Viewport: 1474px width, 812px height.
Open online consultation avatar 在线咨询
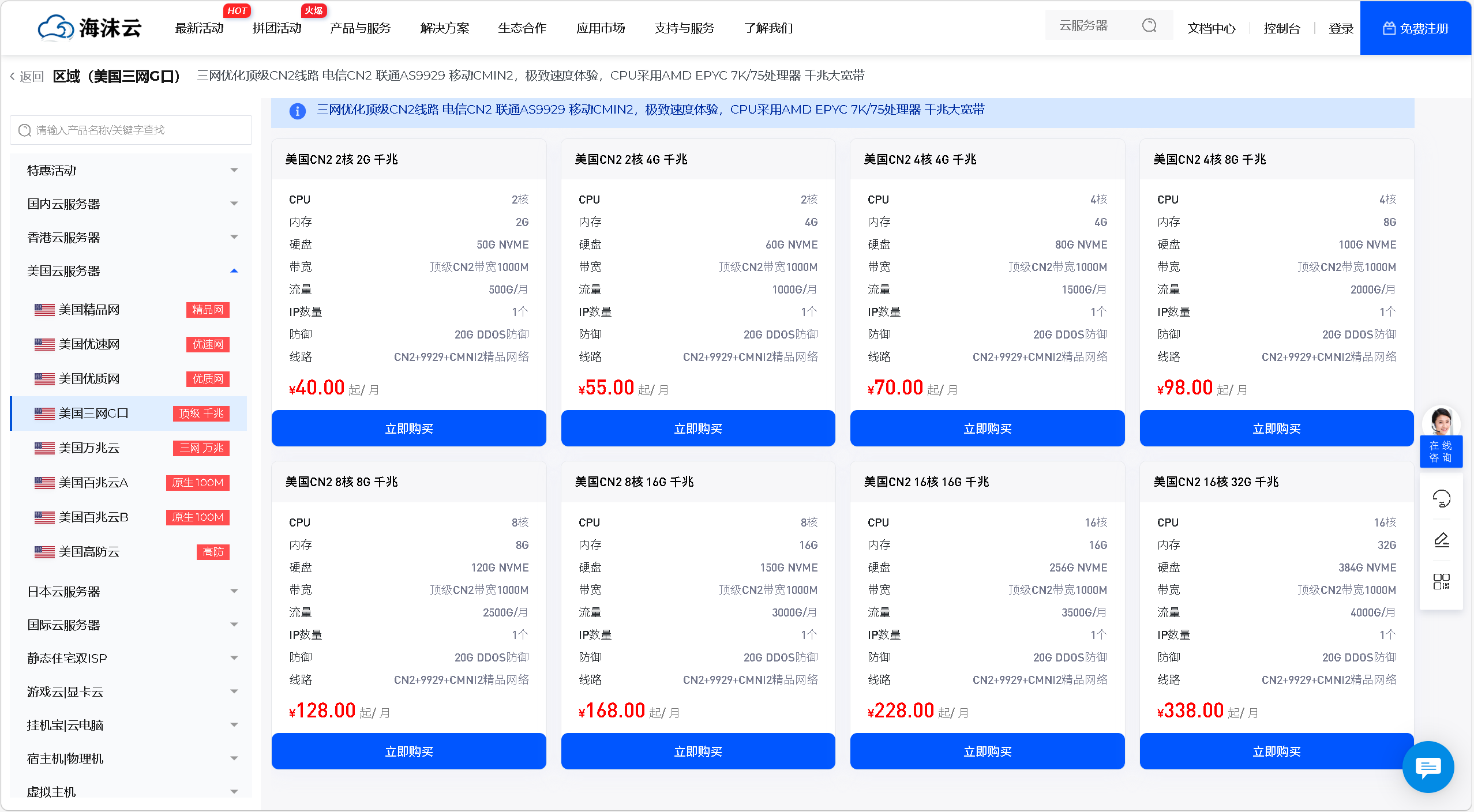(1441, 437)
